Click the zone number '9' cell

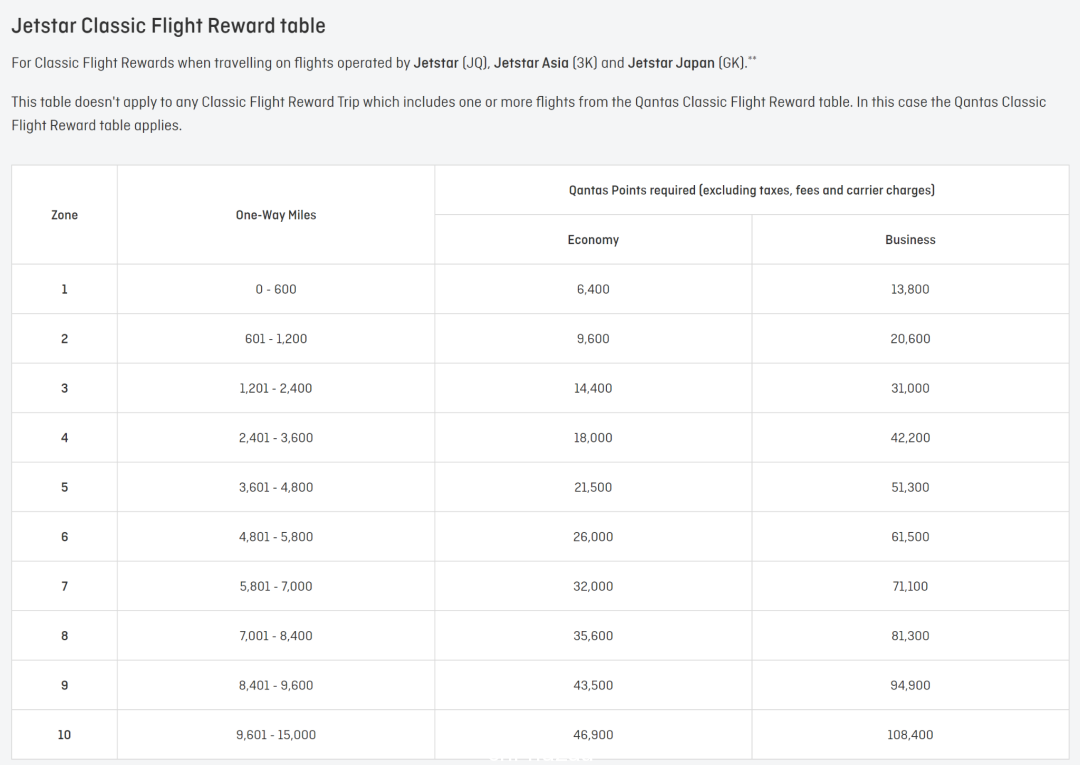[64, 686]
